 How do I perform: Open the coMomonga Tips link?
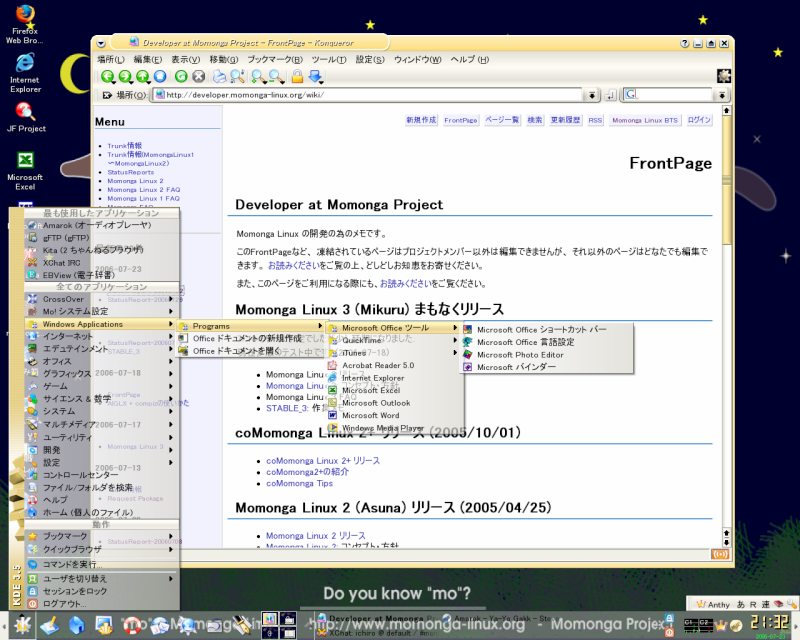(299, 483)
